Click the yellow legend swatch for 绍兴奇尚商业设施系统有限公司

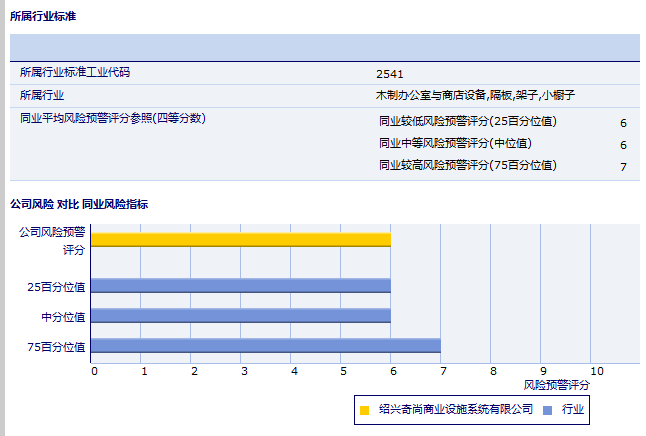365,410
